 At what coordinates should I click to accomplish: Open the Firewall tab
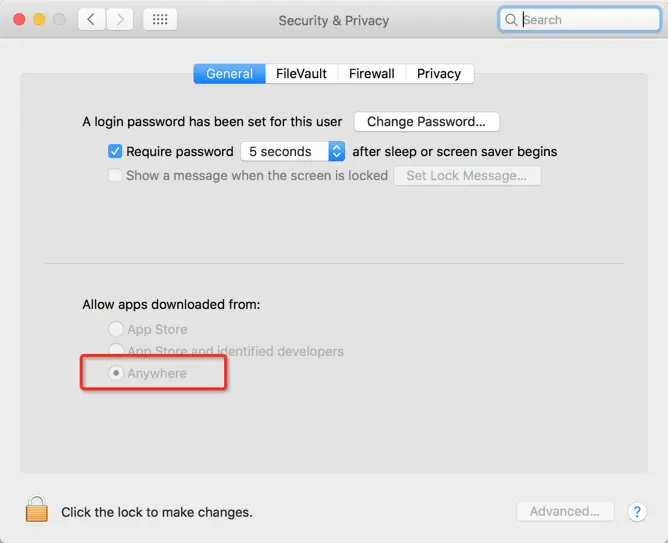click(371, 74)
